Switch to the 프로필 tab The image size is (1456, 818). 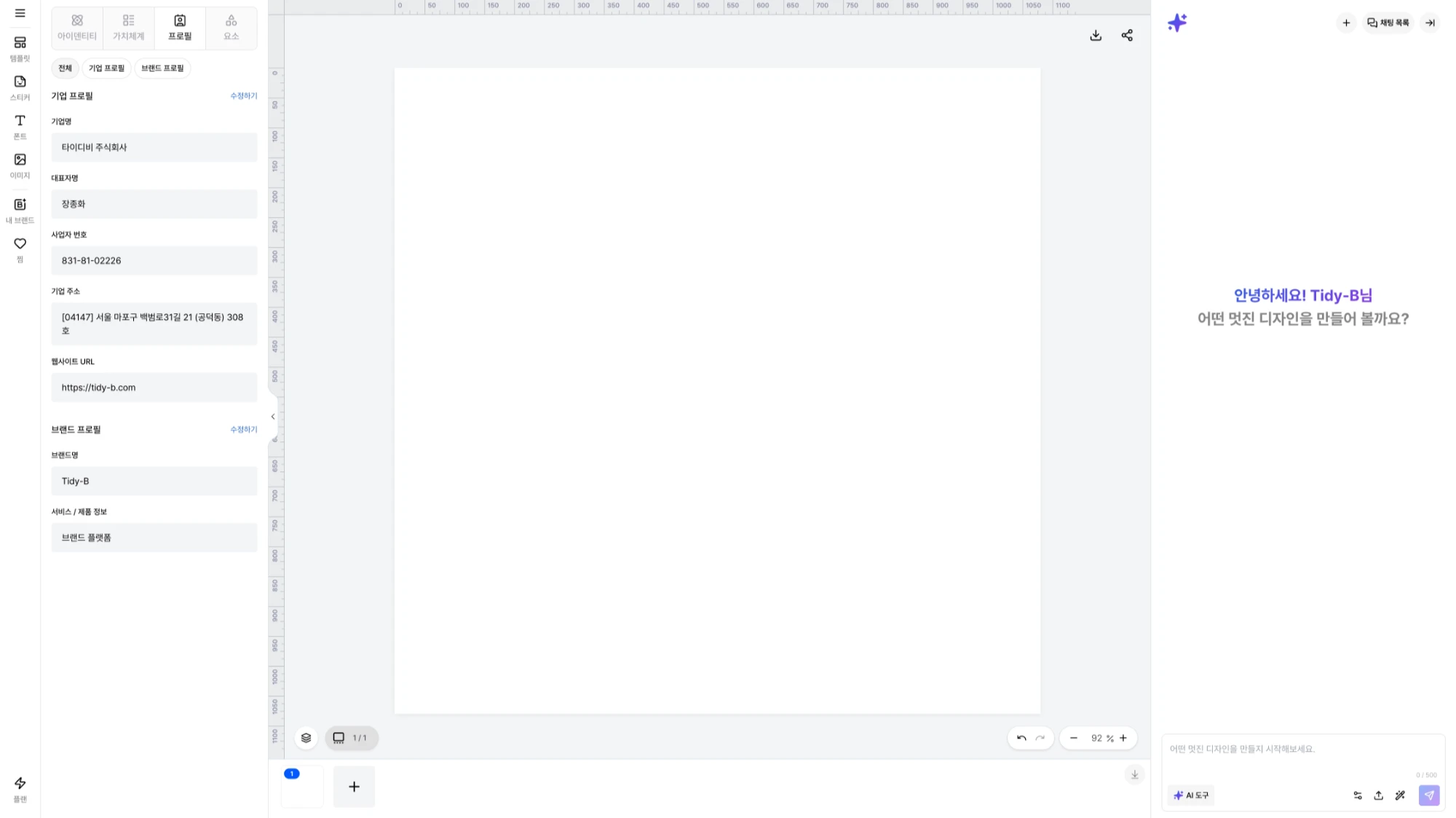[180, 28]
